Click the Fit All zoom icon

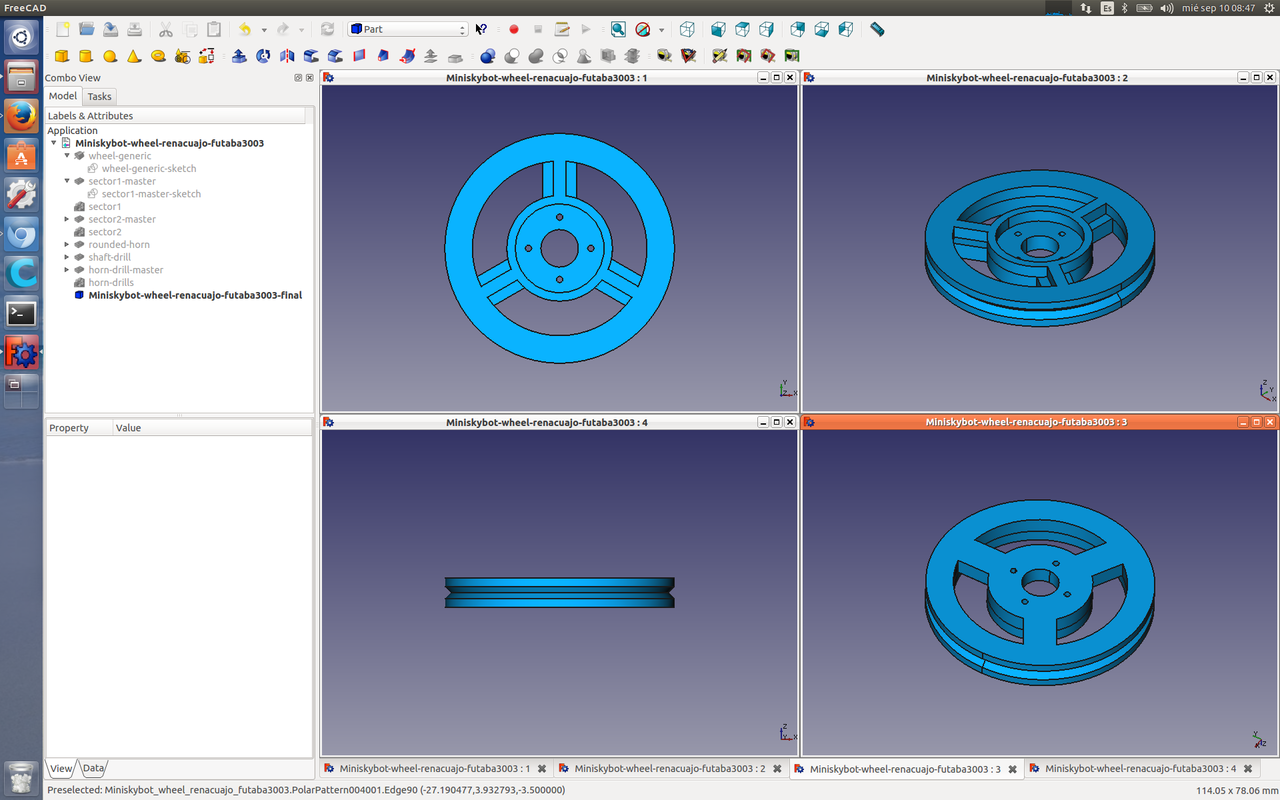[x=618, y=29]
